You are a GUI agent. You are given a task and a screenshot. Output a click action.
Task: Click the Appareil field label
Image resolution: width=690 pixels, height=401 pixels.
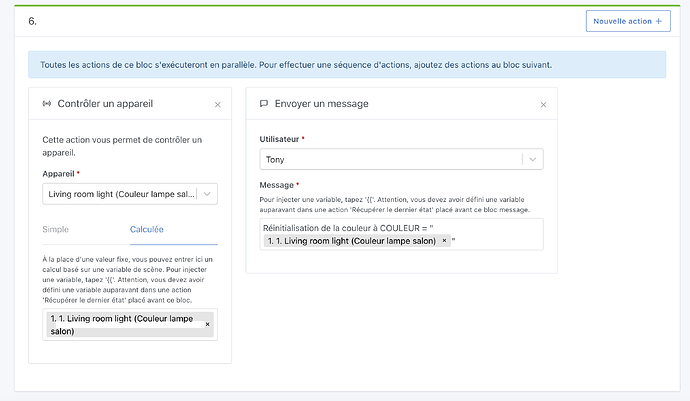pyautogui.click(x=58, y=174)
